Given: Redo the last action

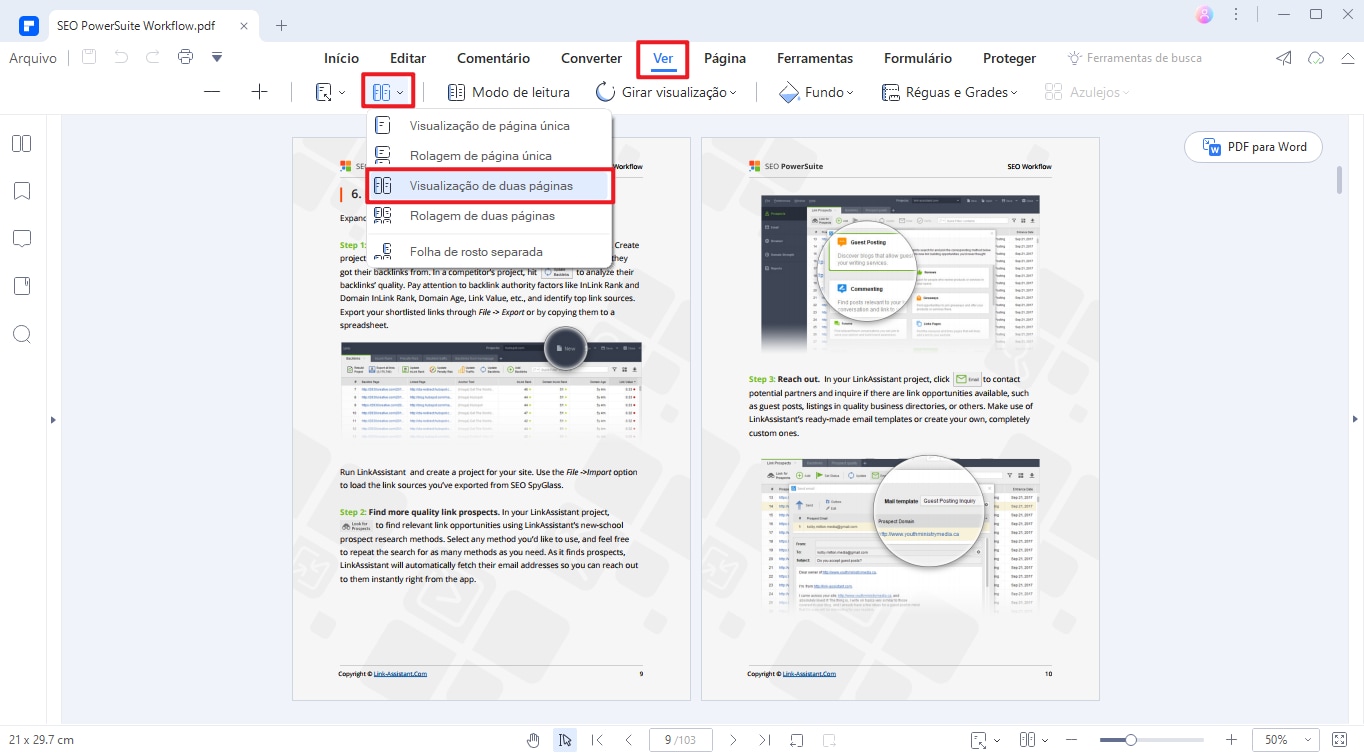Looking at the screenshot, I should pyautogui.click(x=153, y=57).
